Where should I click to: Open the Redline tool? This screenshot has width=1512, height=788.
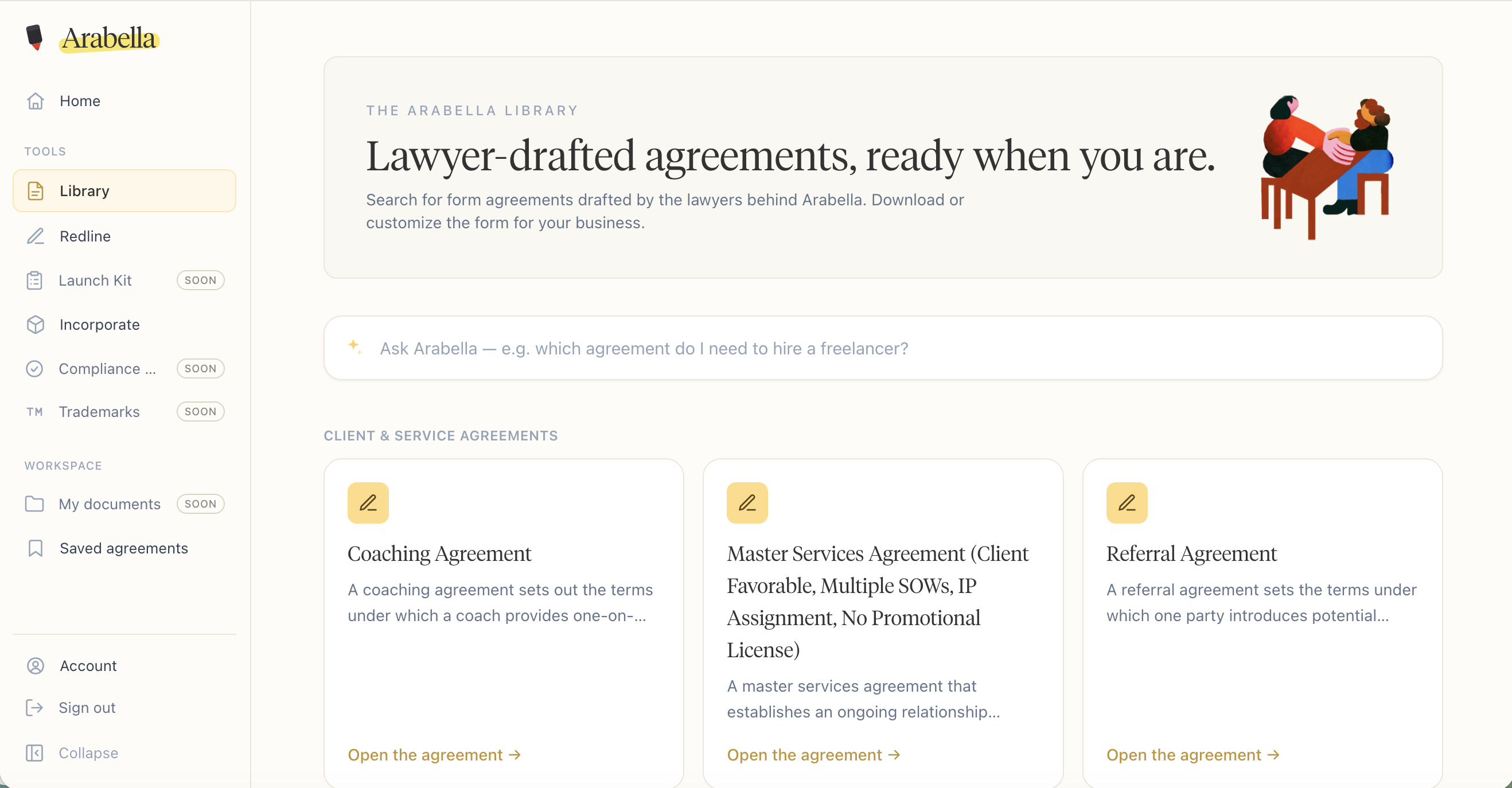point(124,236)
